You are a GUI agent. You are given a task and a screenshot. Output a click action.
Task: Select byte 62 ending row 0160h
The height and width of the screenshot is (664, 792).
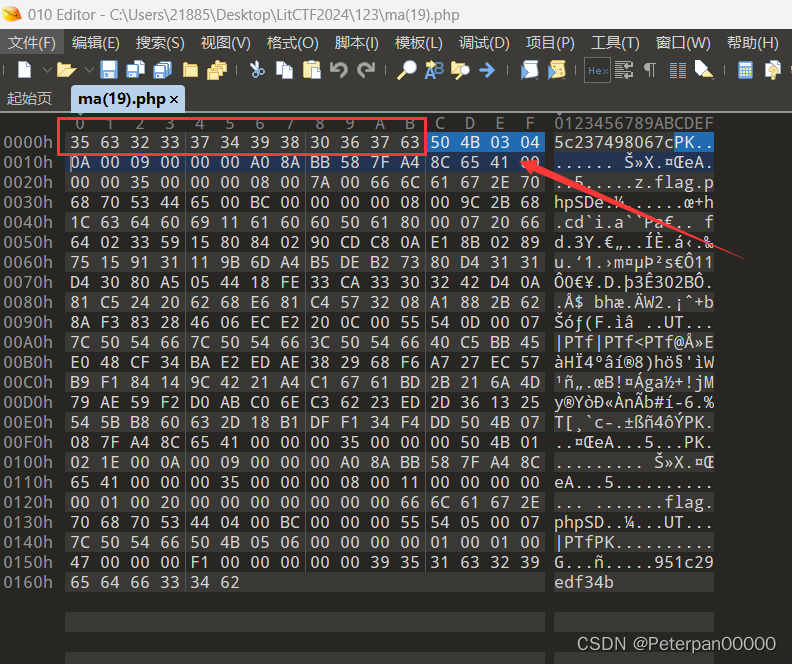click(230, 582)
